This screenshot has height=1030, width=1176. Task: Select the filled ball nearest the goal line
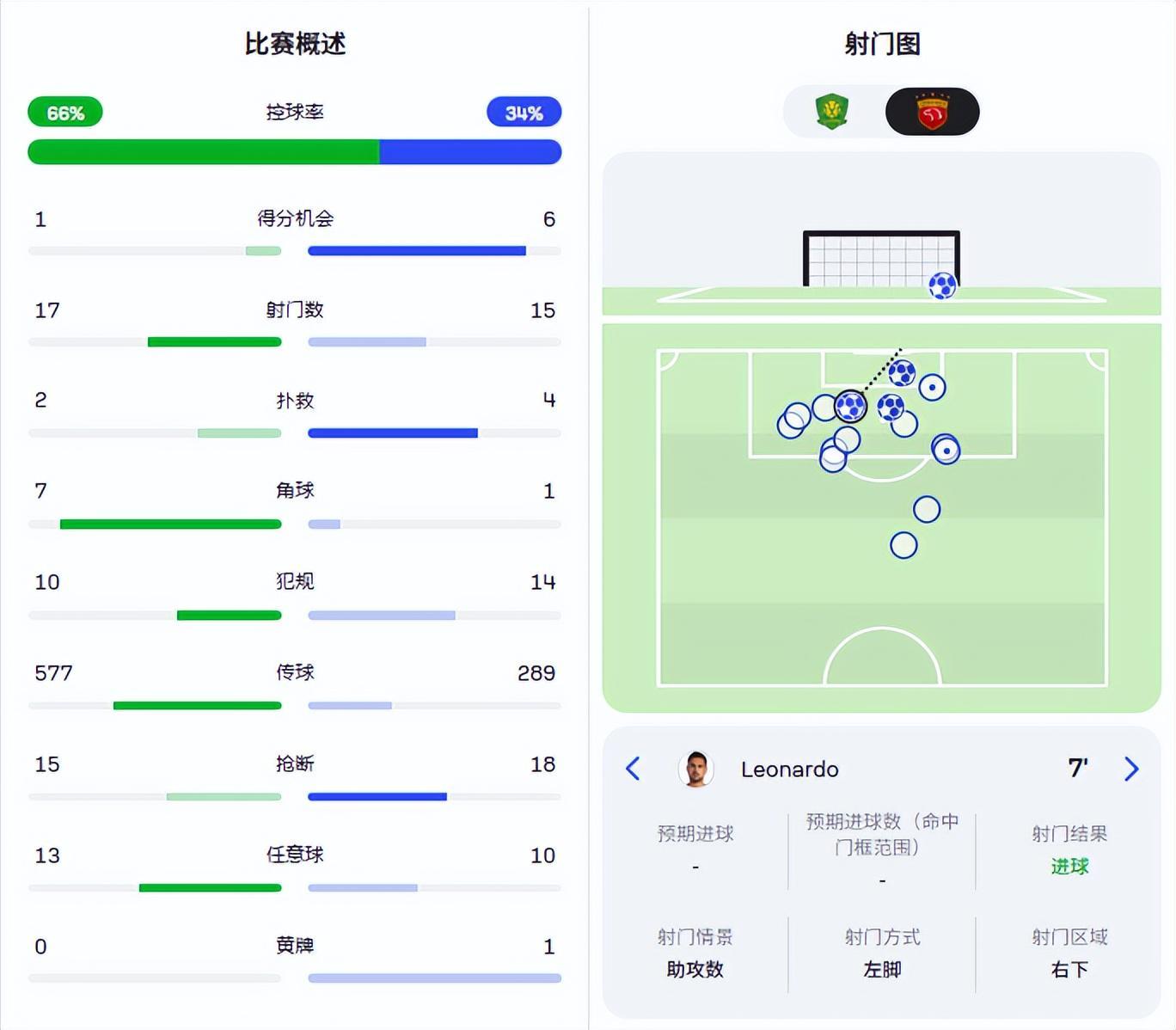[x=902, y=373]
